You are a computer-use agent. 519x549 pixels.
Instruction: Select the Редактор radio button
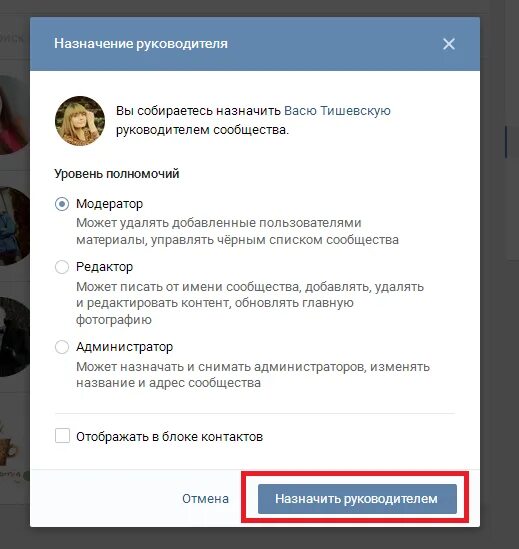62,267
